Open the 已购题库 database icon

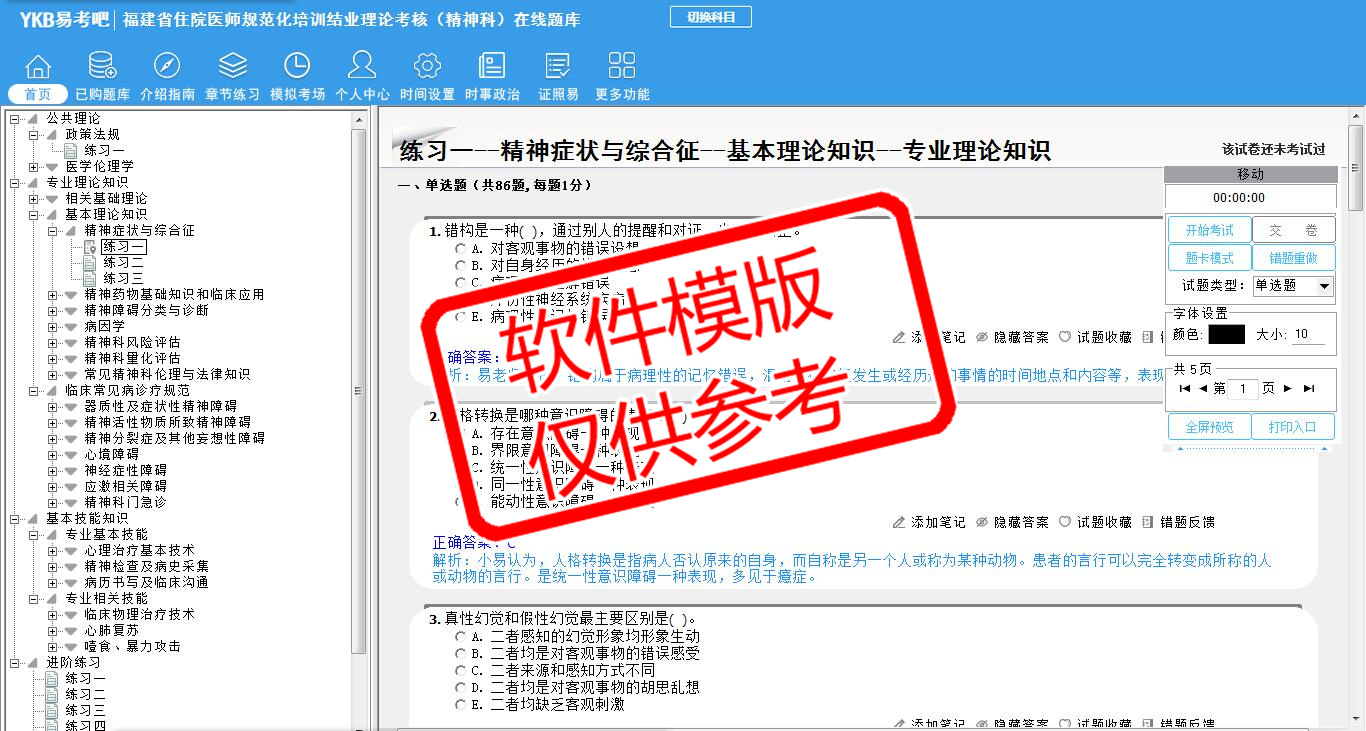point(102,67)
